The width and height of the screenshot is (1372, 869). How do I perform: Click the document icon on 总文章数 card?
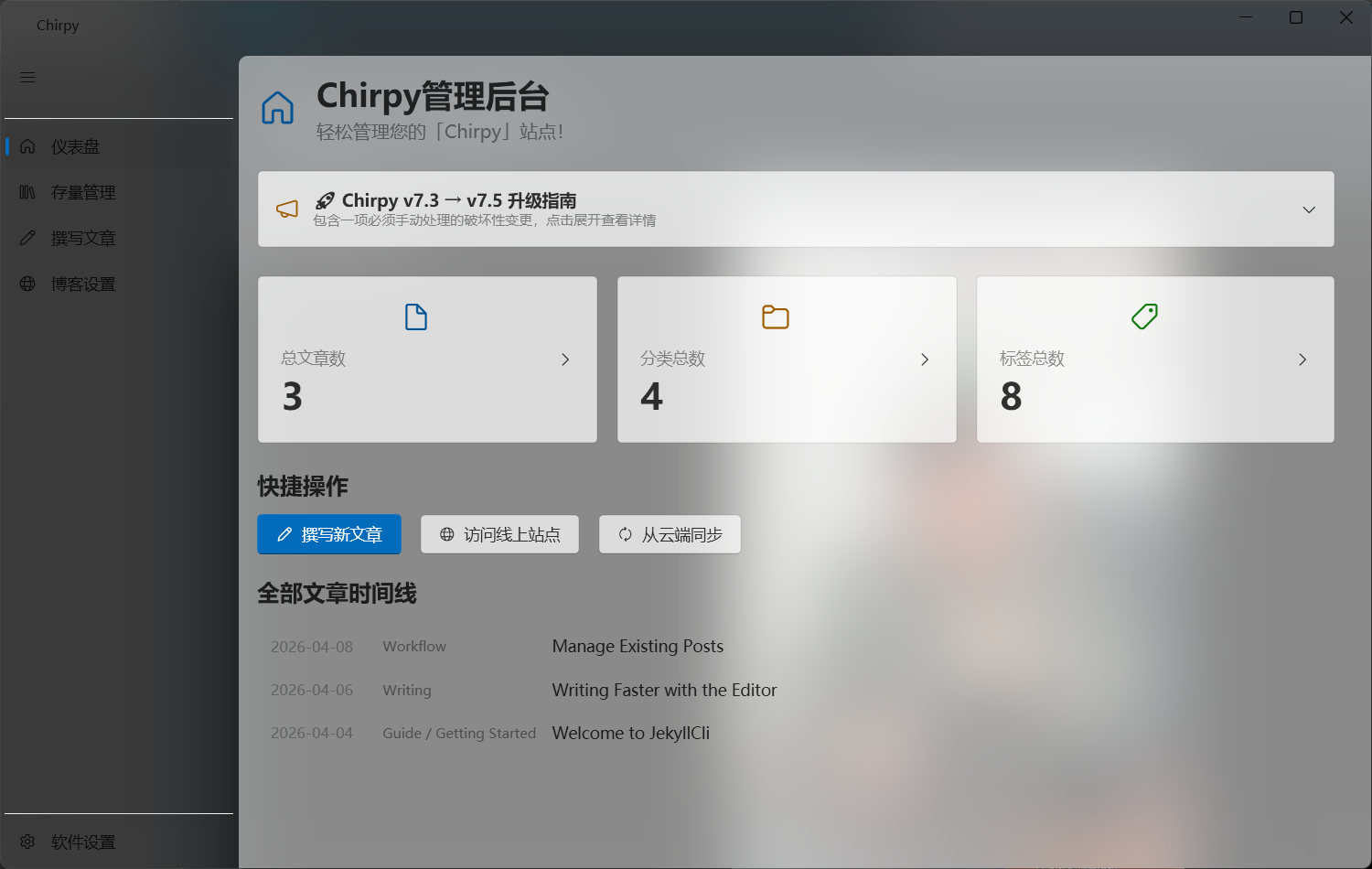[x=415, y=316]
